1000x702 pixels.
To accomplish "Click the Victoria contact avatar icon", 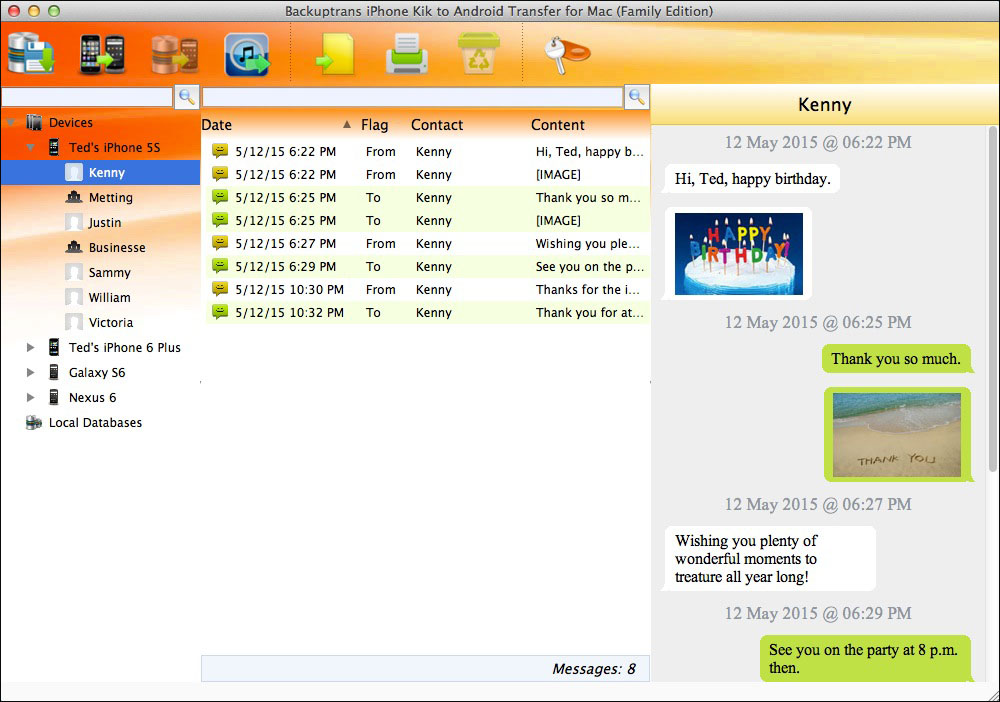I will [x=74, y=322].
